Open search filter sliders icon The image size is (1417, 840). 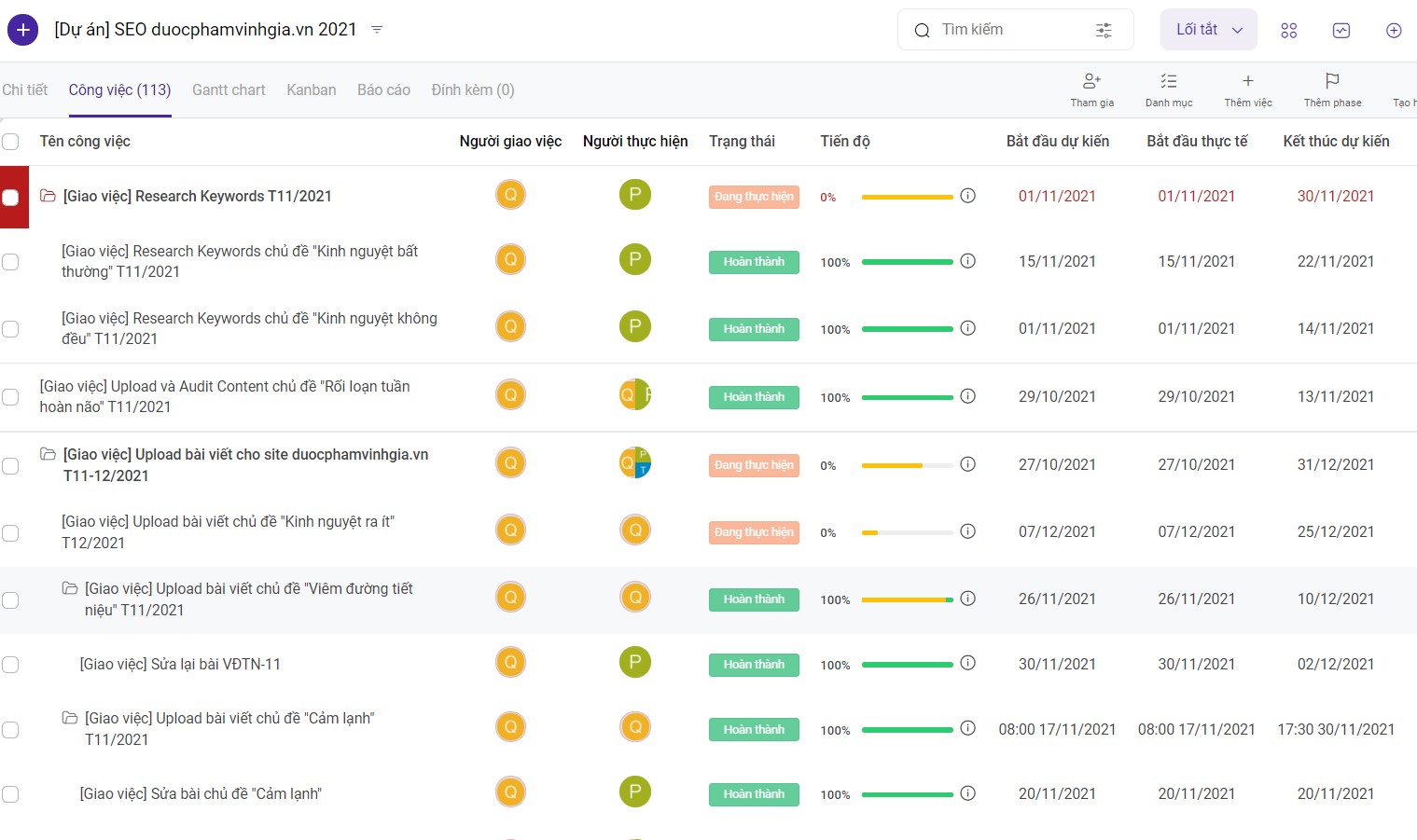tap(1104, 31)
